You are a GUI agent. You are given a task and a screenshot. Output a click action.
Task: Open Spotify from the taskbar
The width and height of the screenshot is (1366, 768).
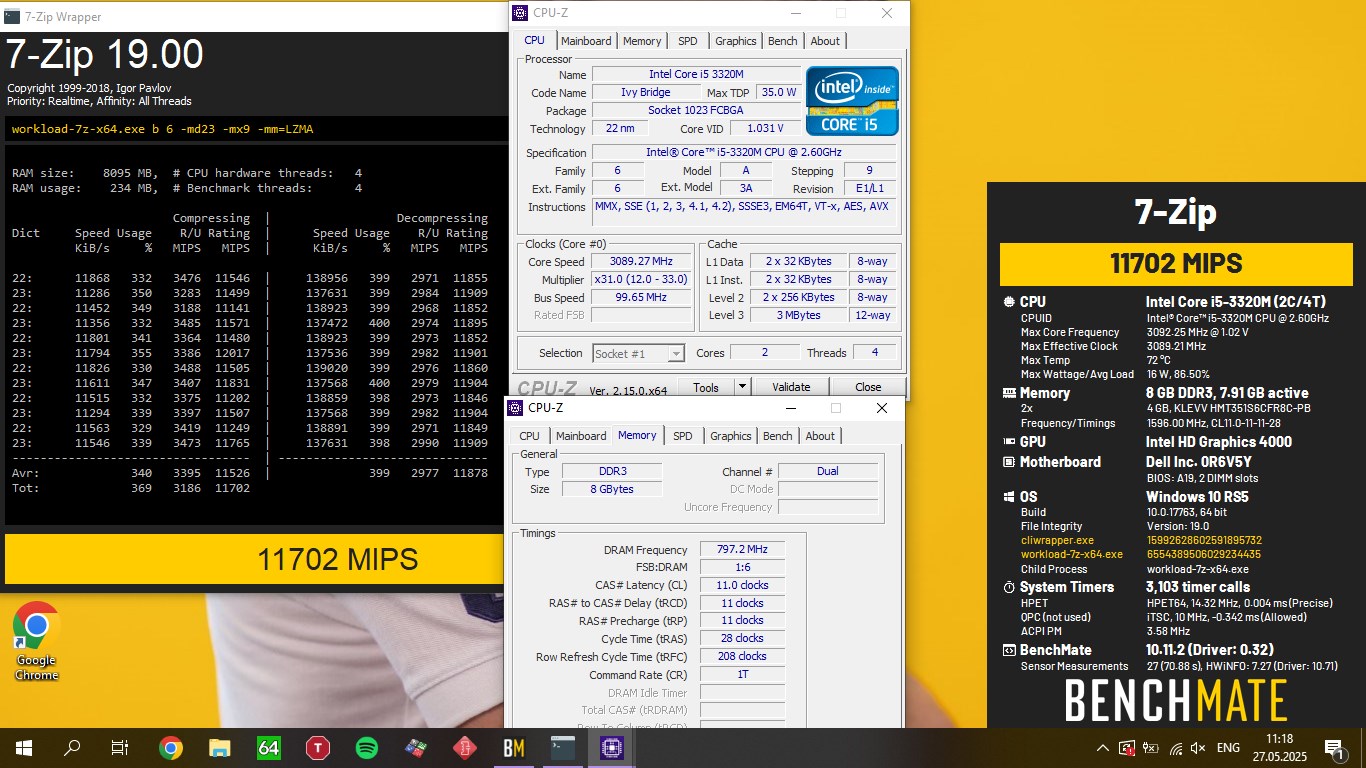[x=366, y=747]
